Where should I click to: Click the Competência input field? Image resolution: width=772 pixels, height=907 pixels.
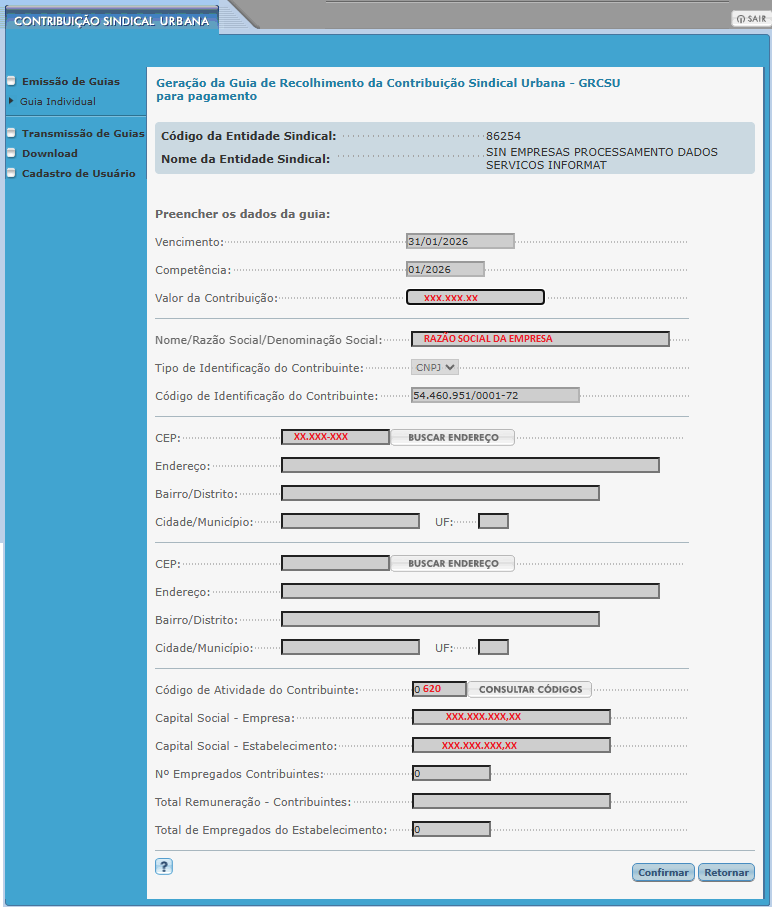(x=445, y=269)
